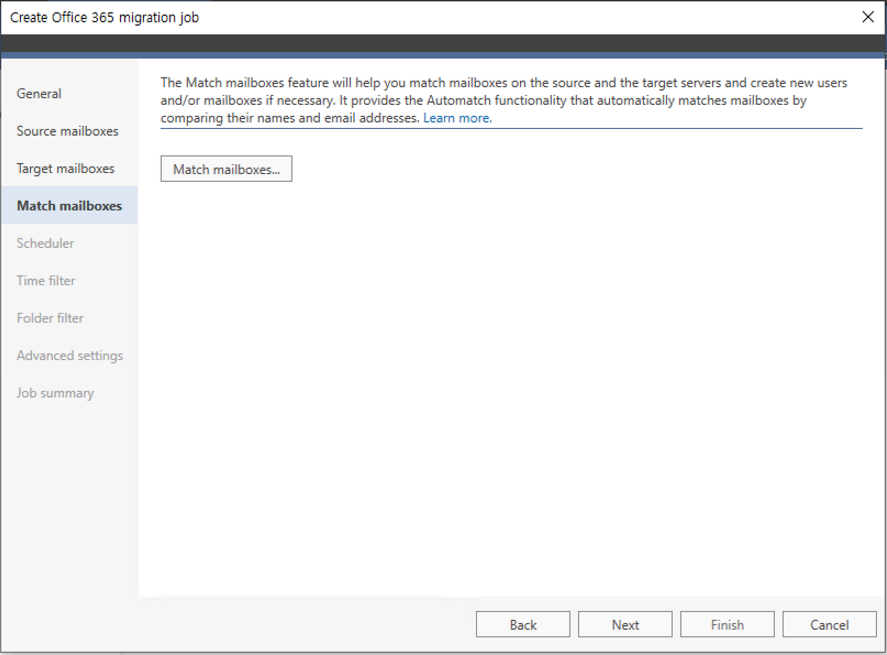Select the Match mailboxes sidebar item

pyautogui.click(x=69, y=205)
